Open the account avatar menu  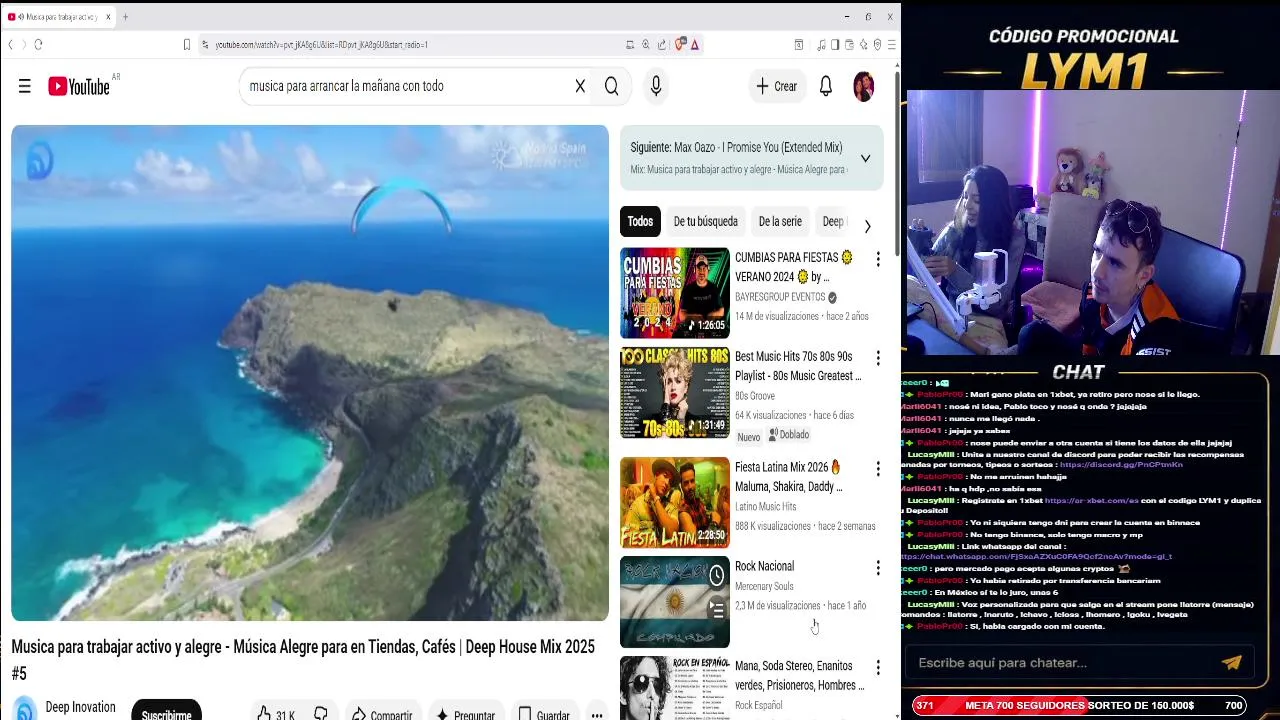[863, 87]
